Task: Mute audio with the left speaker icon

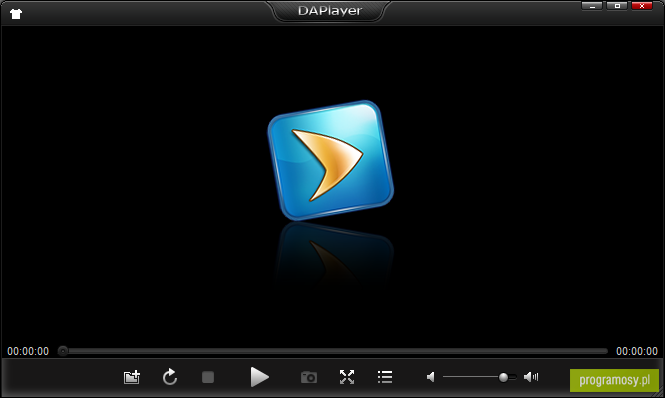Action: point(430,377)
